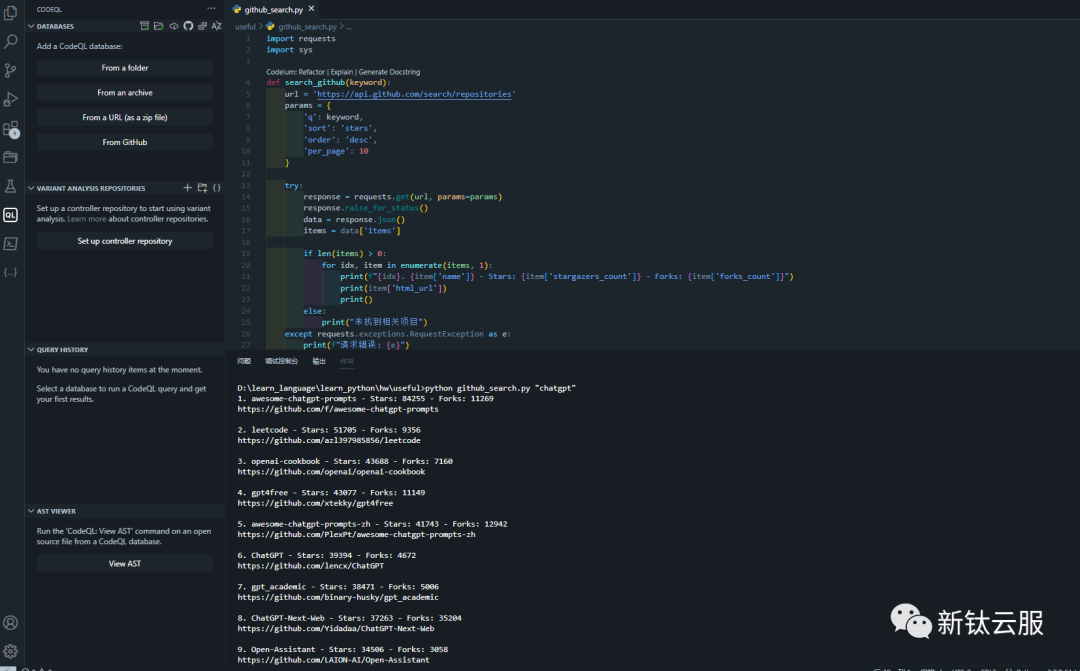Sort databases with the AZ icon
This screenshot has width=1080, height=671.
[x=216, y=26]
